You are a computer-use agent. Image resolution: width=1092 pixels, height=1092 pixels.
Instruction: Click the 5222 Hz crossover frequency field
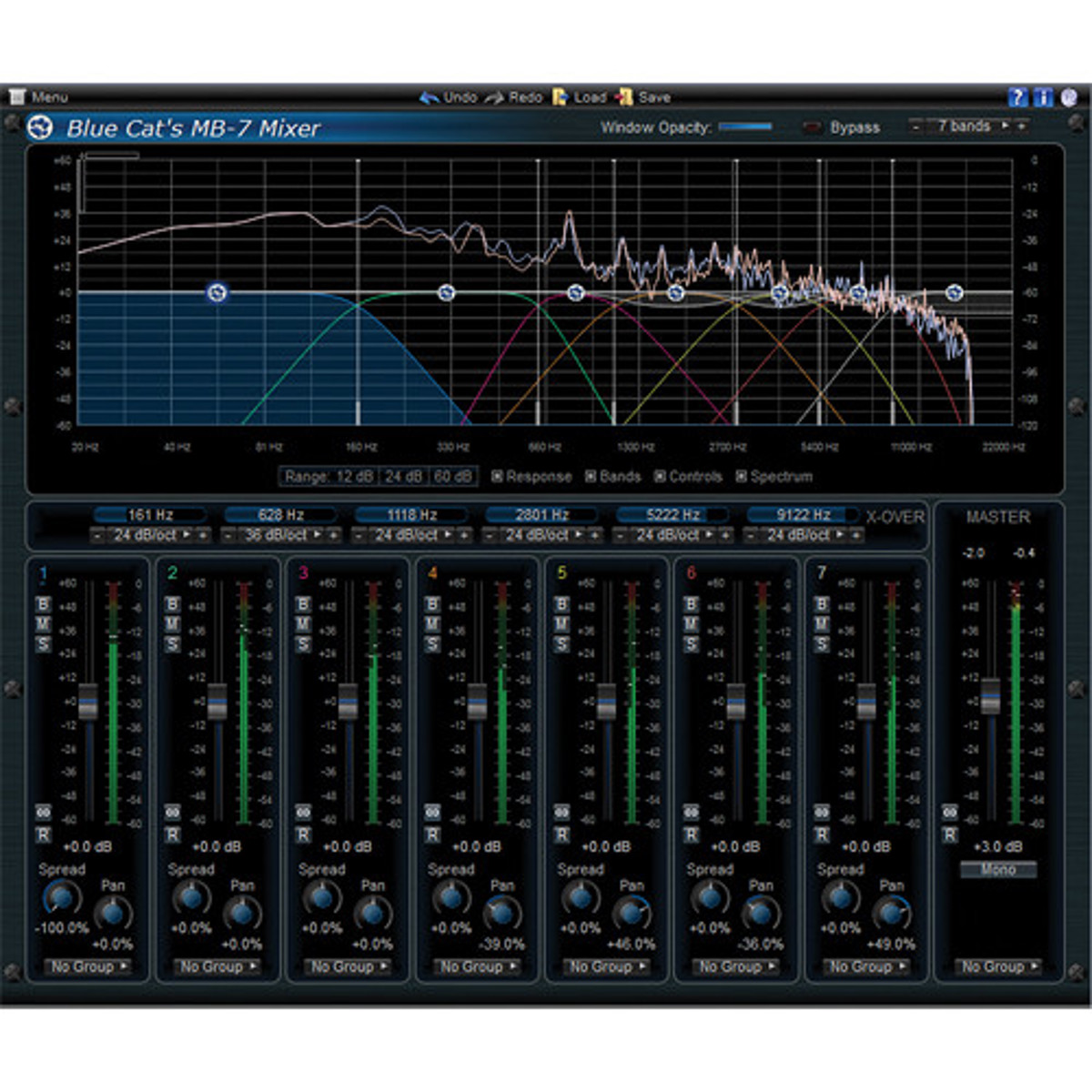click(673, 515)
